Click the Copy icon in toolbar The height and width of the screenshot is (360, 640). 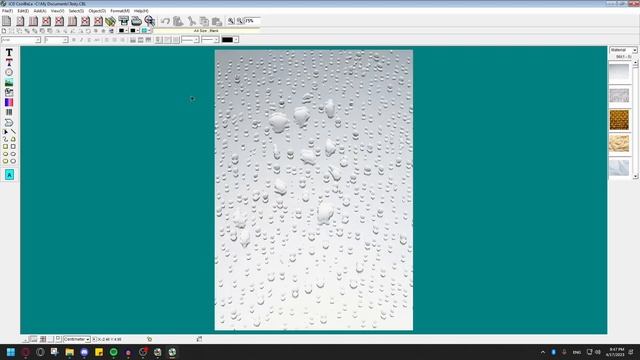pos(204,21)
